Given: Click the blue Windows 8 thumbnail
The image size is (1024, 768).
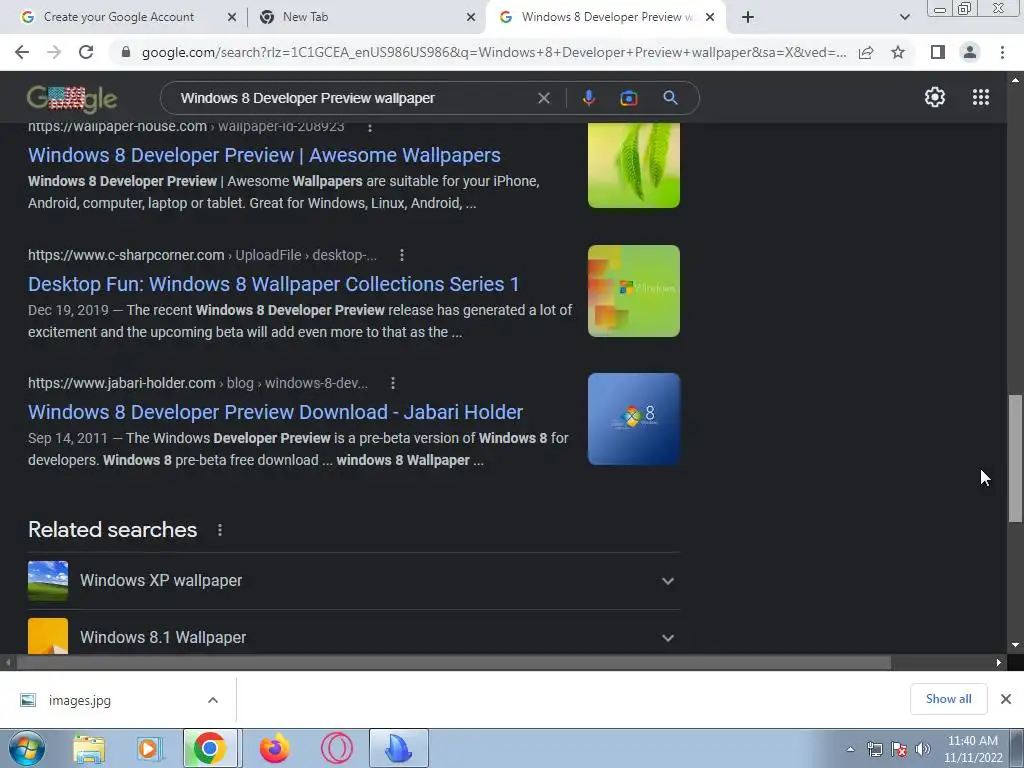Looking at the screenshot, I should click(633, 419).
